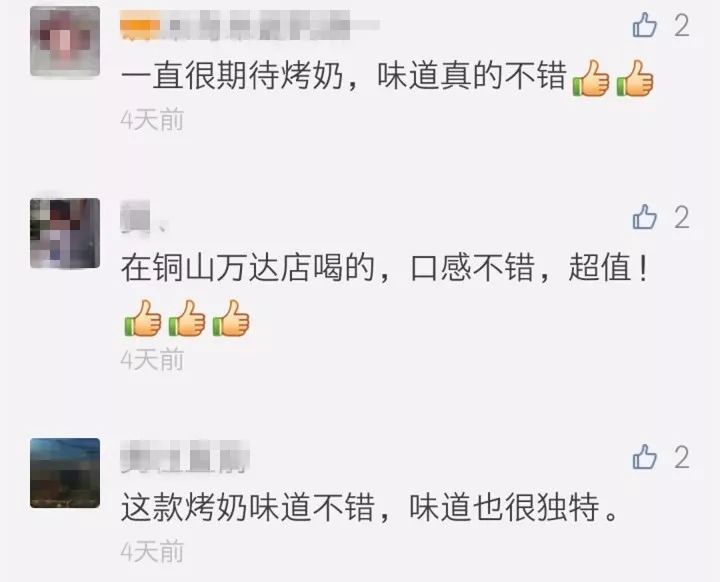Like the comment about 一直很期待烤奶

(x=645, y=25)
